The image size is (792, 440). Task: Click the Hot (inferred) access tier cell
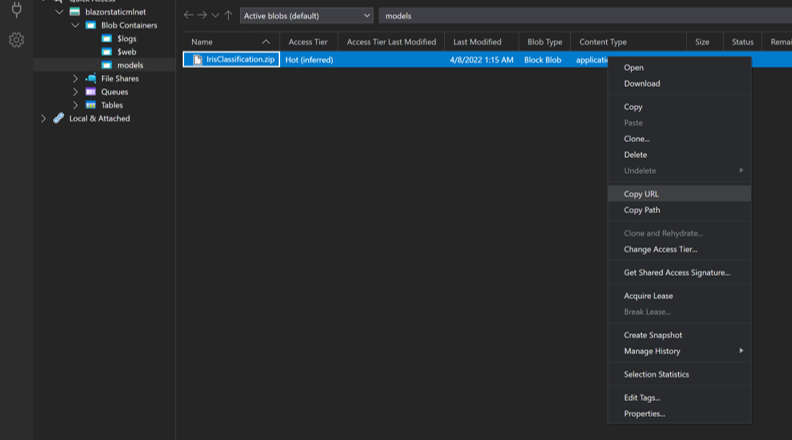309,60
